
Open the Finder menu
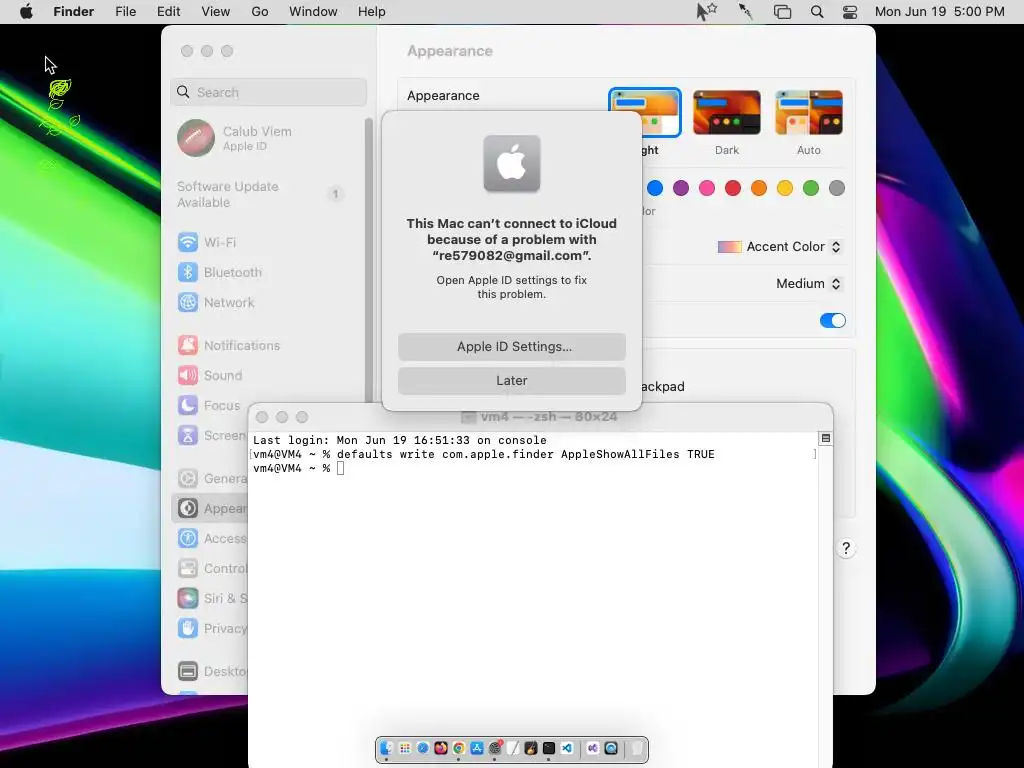coord(73,12)
